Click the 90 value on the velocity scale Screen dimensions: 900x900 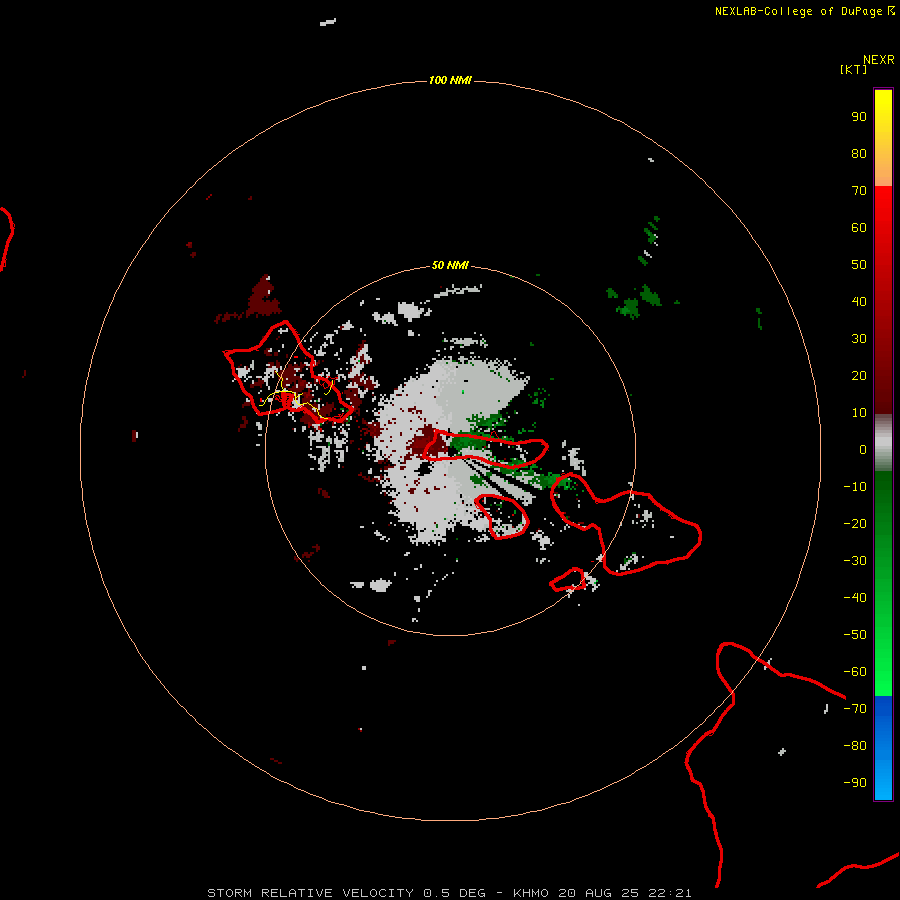pyautogui.click(x=859, y=117)
